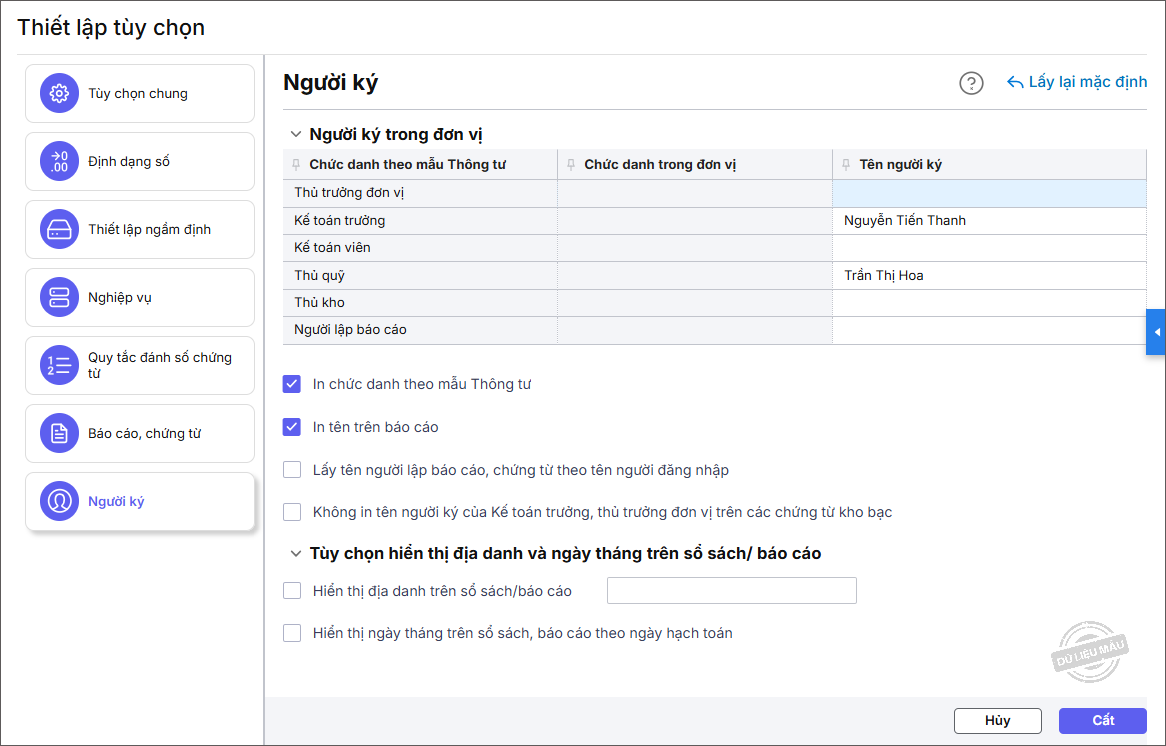This screenshot has width=1166, height=746.
Task: Switch to the Nghiệp vụ settings tab
Action: pos(140,298)
